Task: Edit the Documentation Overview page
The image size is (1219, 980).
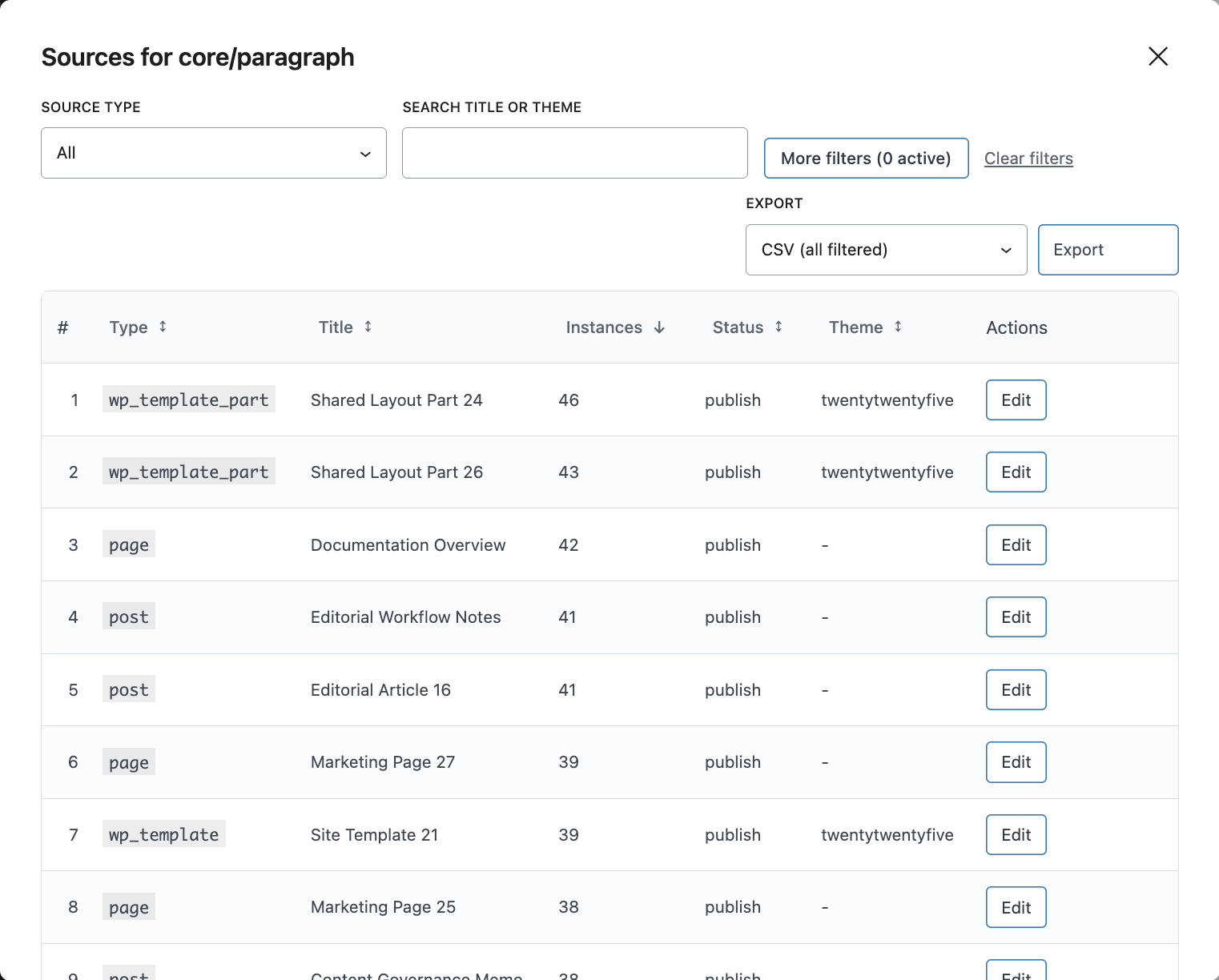Action: click(x=1016, y=545)
